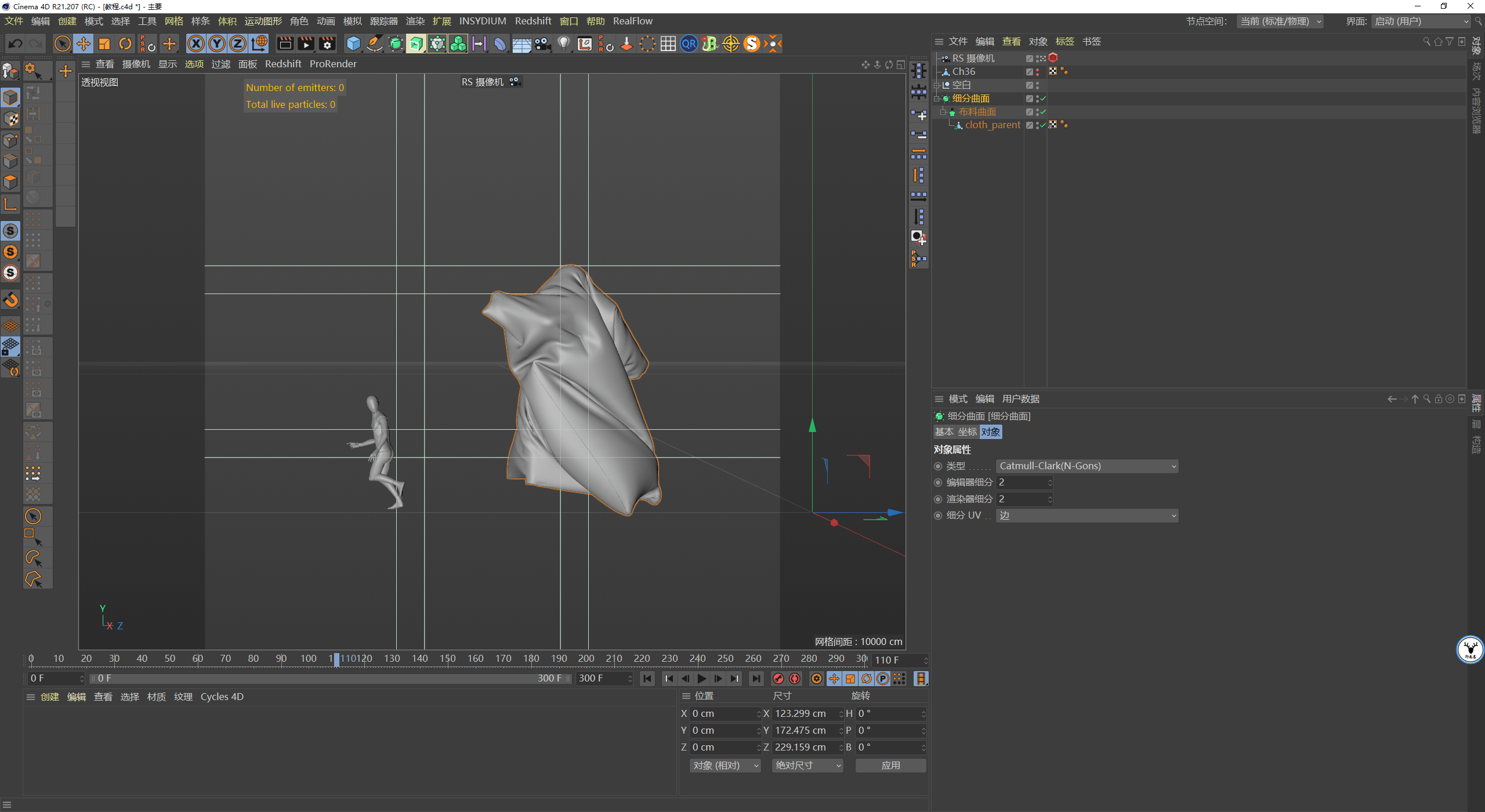Toggle enable checkmark for 细分曲面 object

1043,99
